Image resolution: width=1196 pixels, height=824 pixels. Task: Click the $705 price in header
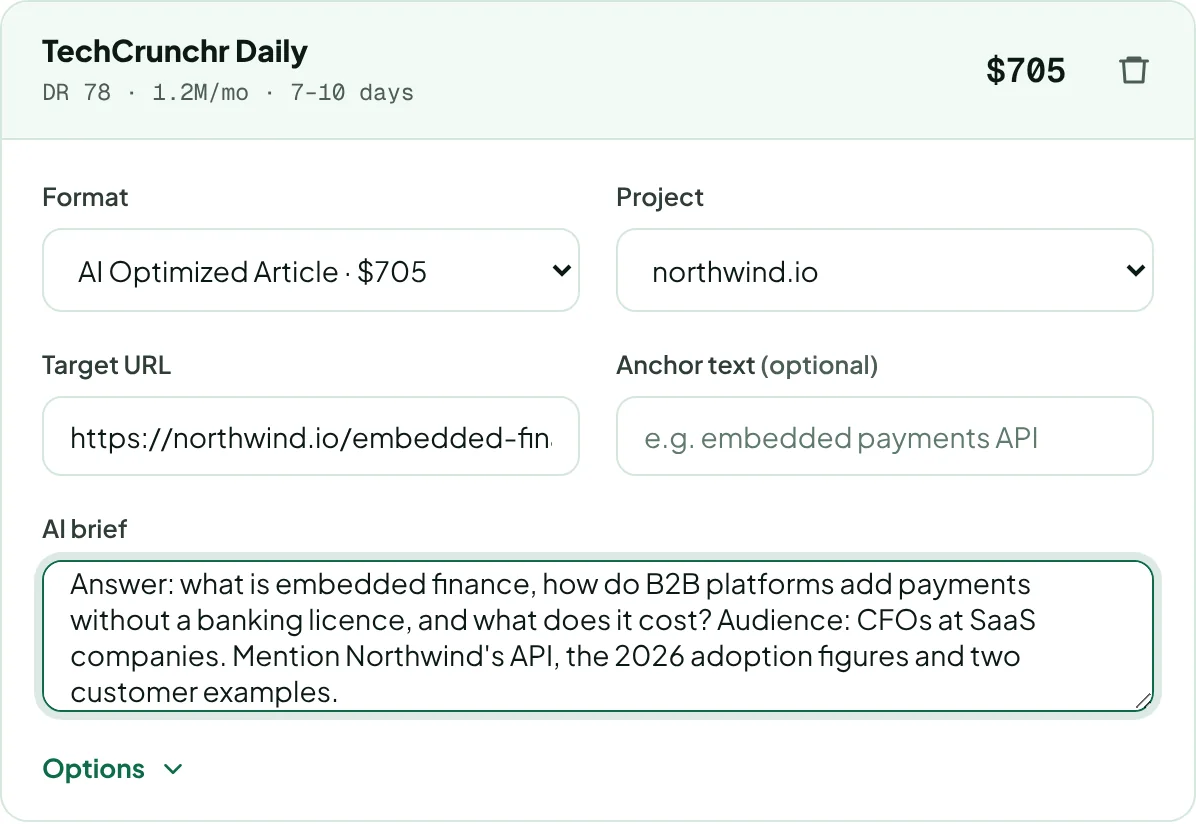click(x=1025, y=70)
